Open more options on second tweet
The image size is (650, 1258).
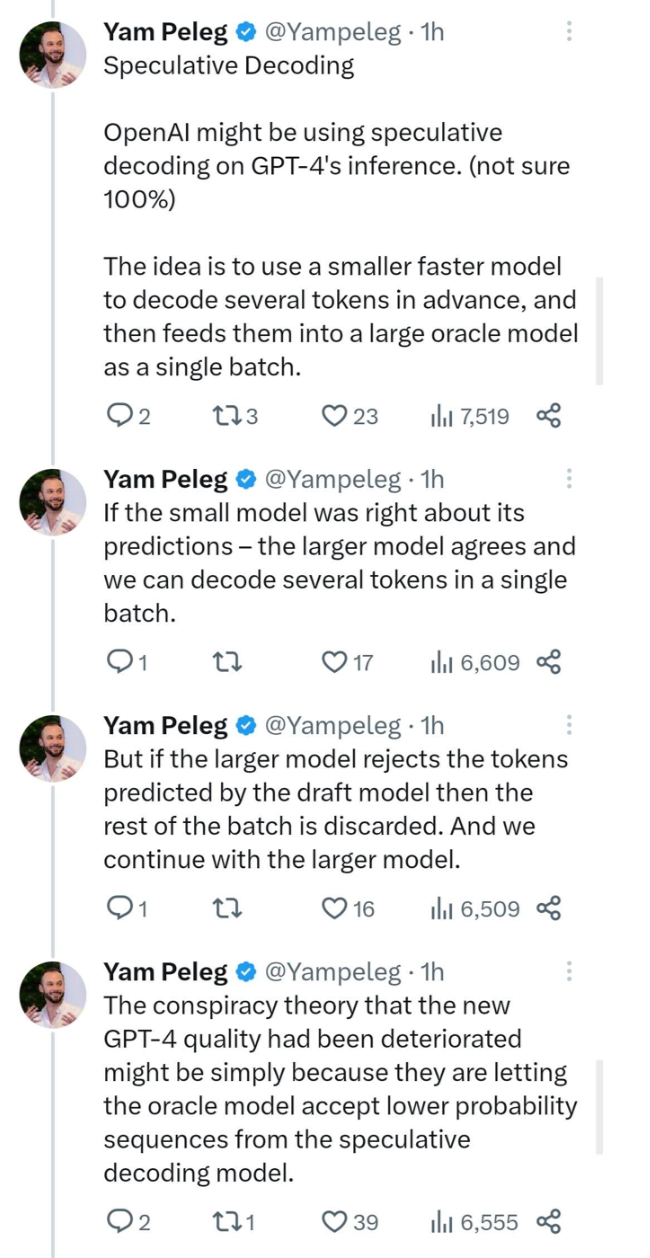569,478
